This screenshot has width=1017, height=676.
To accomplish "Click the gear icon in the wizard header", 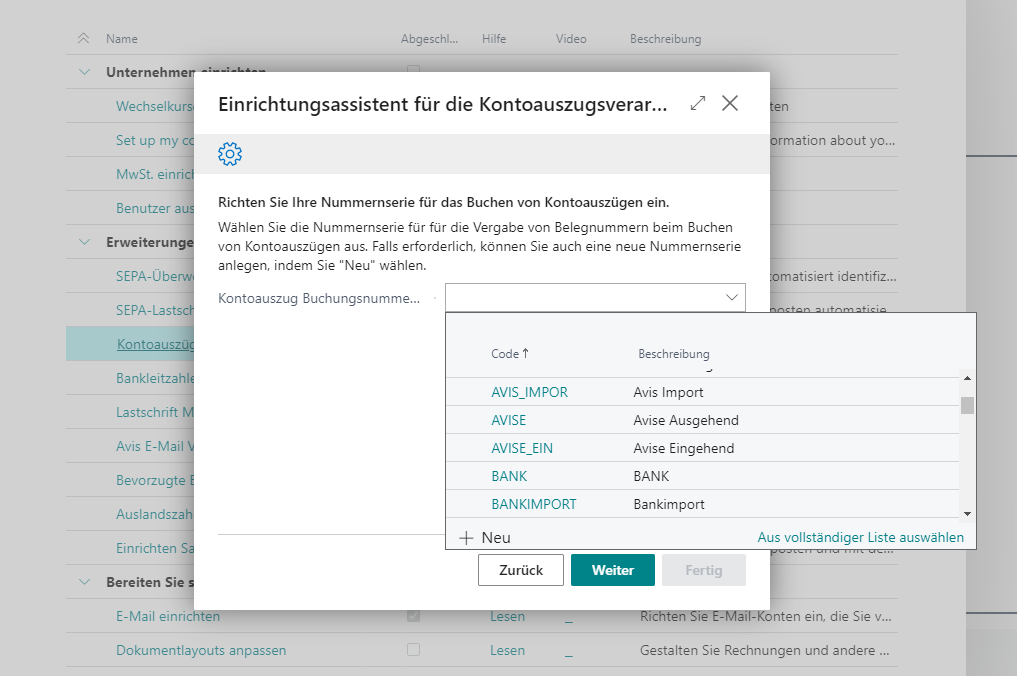I will [230, 154].
